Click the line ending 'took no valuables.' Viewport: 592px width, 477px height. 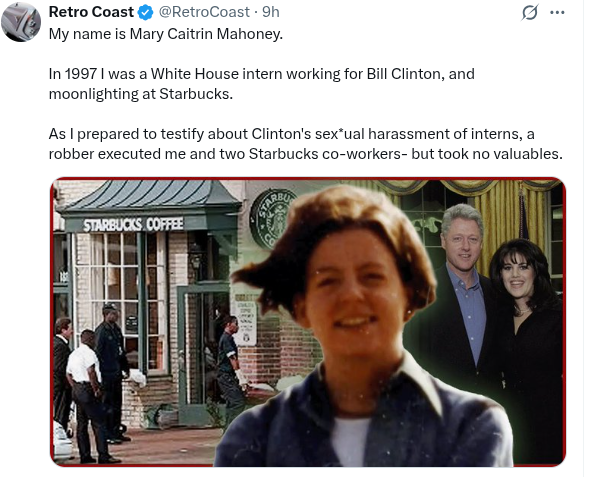pyautogui.click(x=306, y=154)
